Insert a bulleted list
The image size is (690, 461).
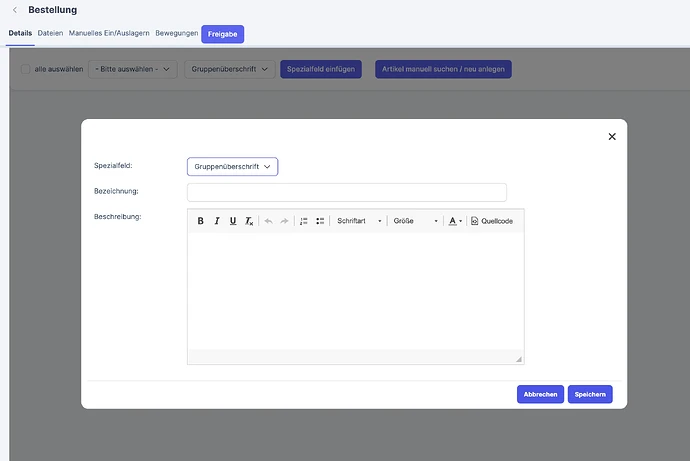pos(320,221)
